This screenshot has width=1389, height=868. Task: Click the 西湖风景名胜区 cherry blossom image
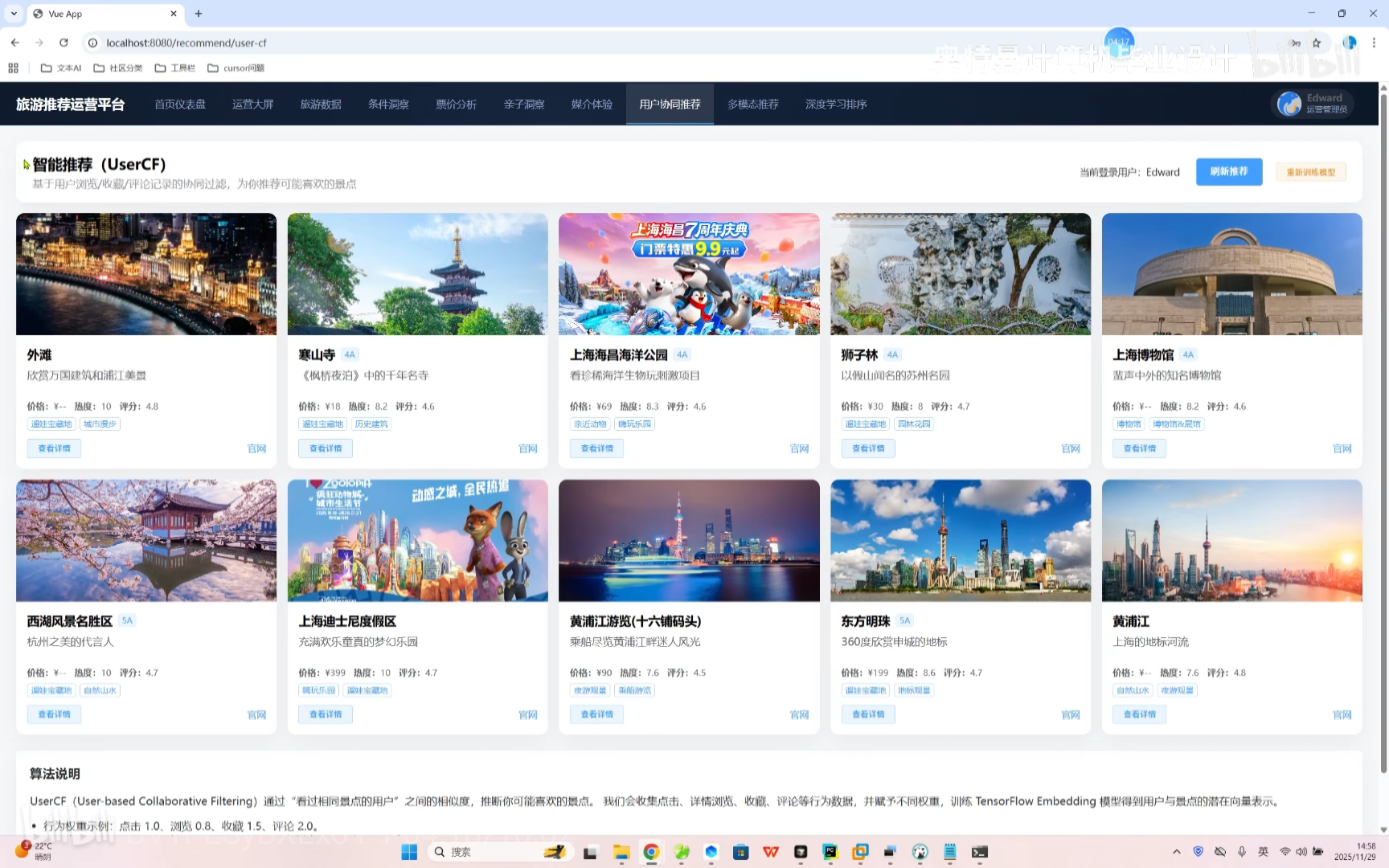tap(146, 540)
